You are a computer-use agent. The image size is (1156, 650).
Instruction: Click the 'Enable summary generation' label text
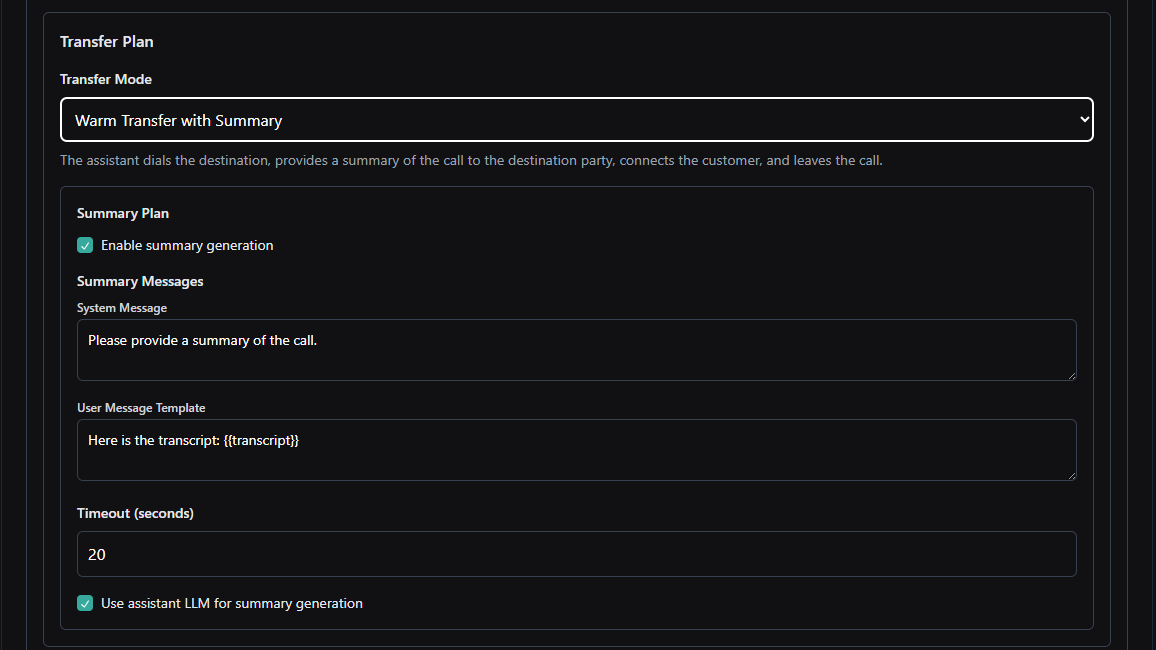(x=187, y=246)
